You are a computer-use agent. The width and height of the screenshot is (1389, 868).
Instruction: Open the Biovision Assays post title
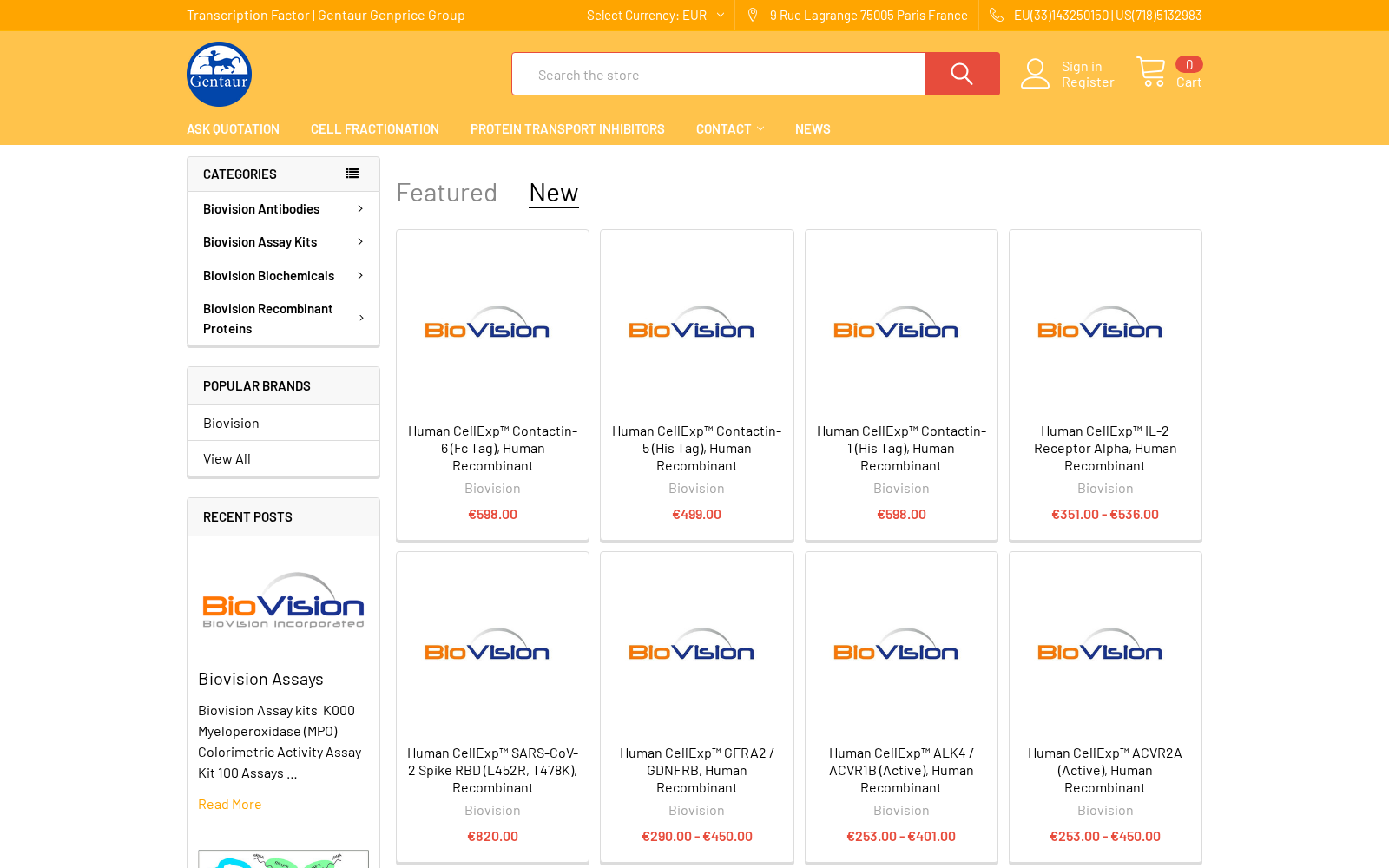click(260, 679)
